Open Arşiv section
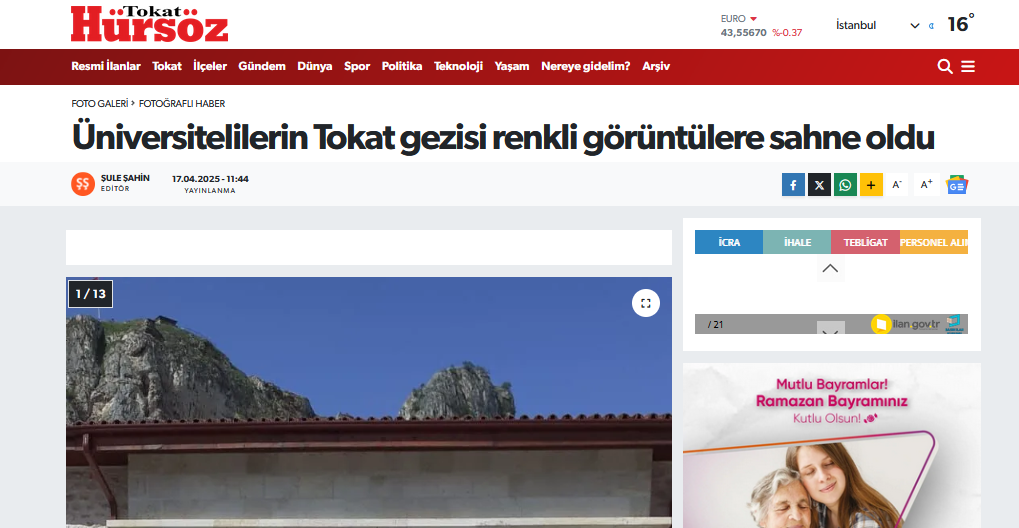Viewport: 1019px width, 528px height. coord(656,66)
